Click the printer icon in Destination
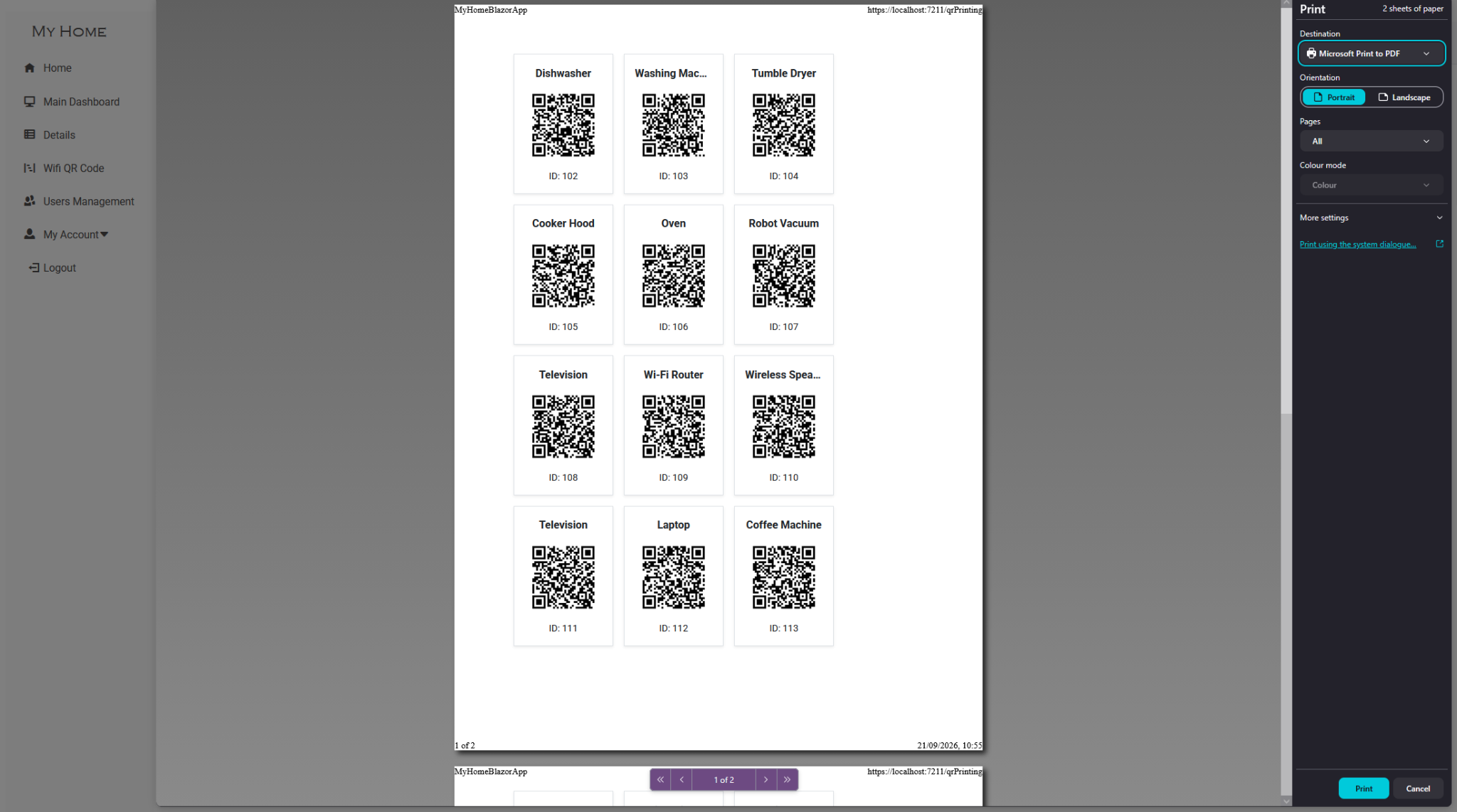 [1311, 53]
